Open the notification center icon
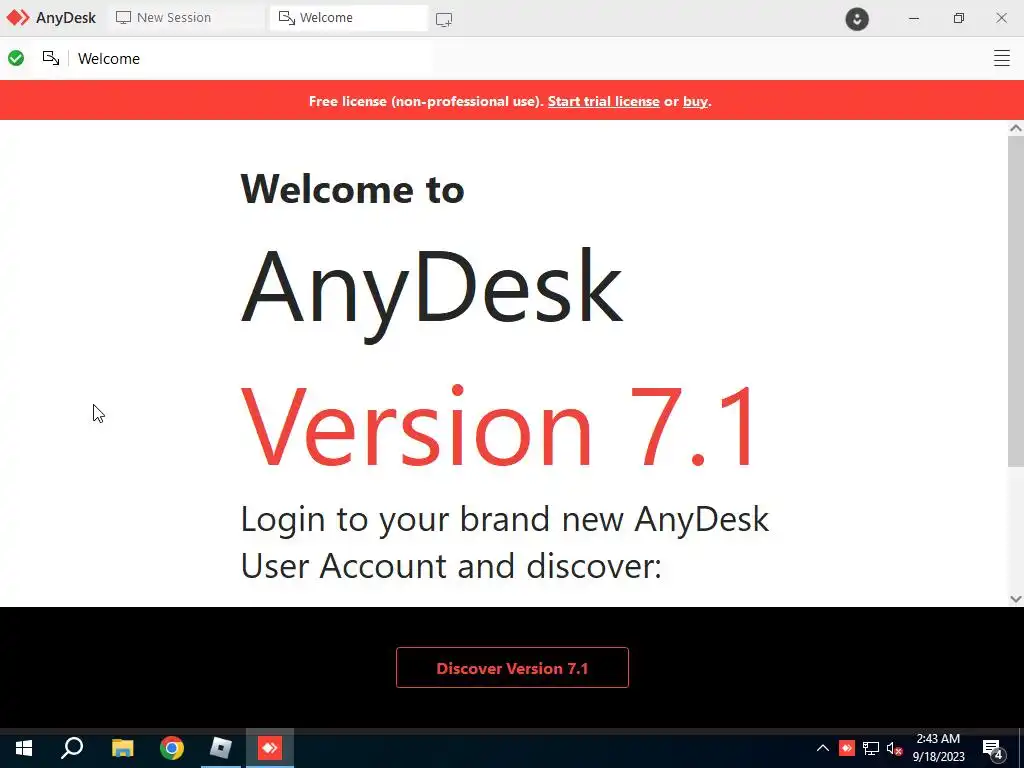 (993, 748)
